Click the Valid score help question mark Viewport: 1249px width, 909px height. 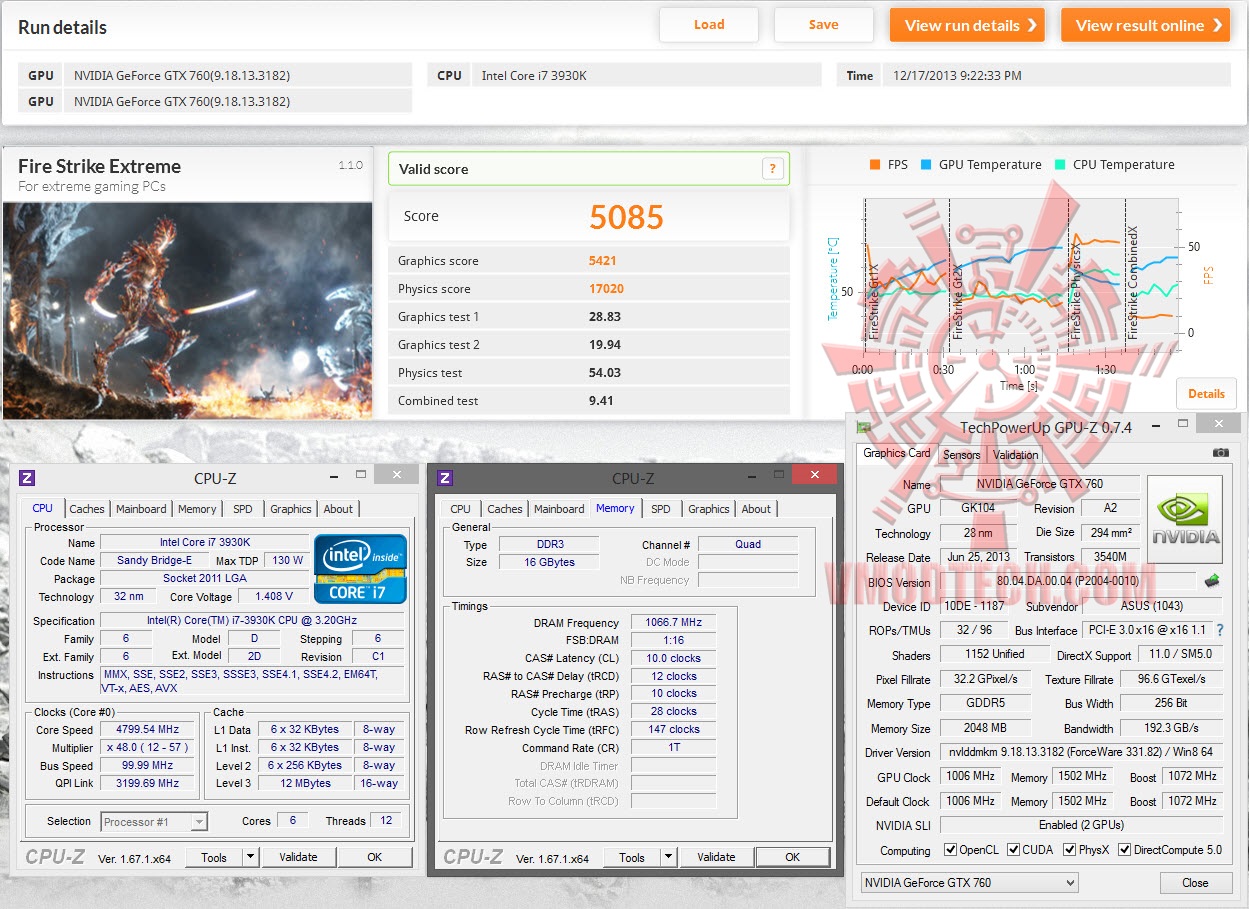coord(772,169)
